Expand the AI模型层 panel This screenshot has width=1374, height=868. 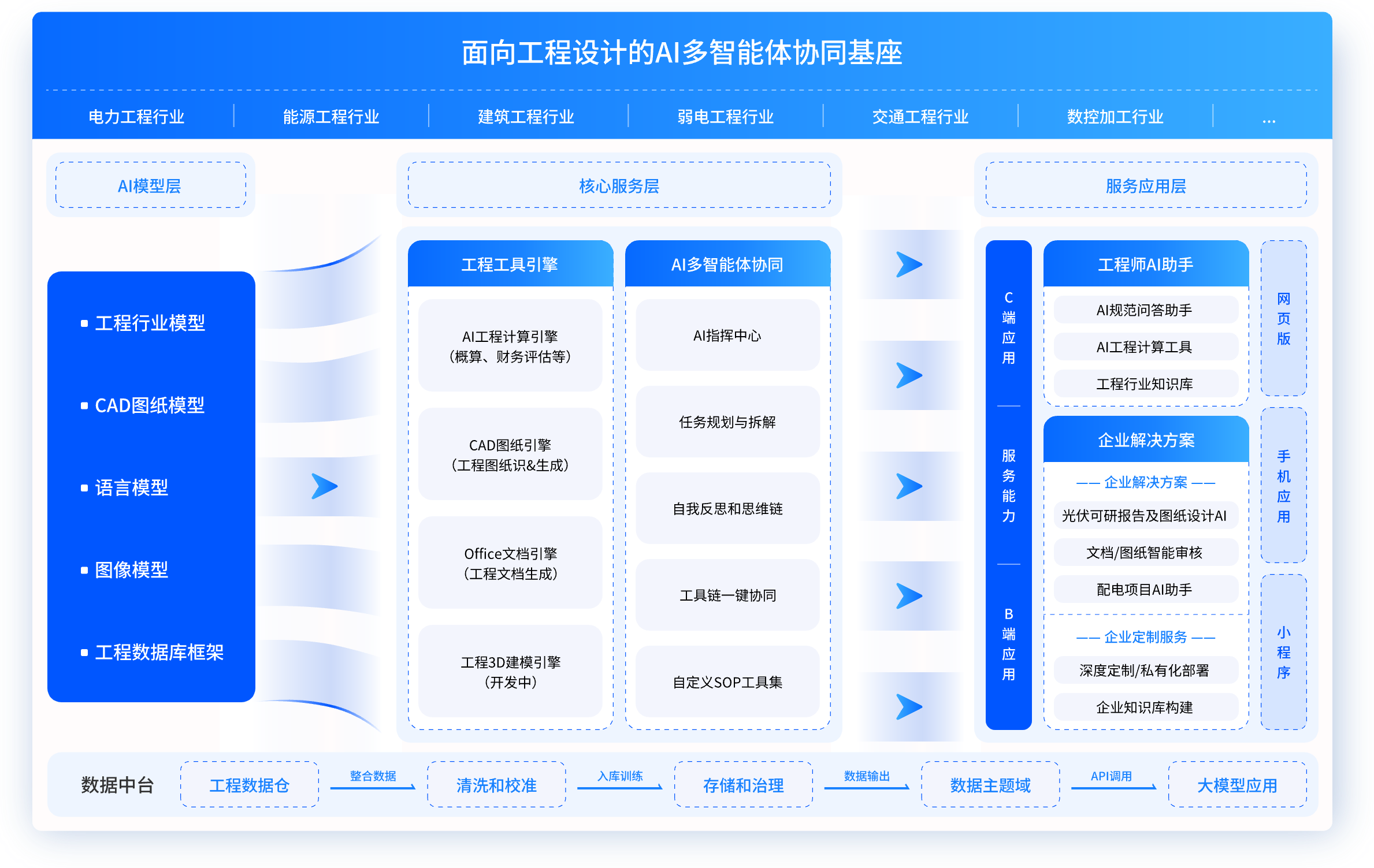point(151,186)
